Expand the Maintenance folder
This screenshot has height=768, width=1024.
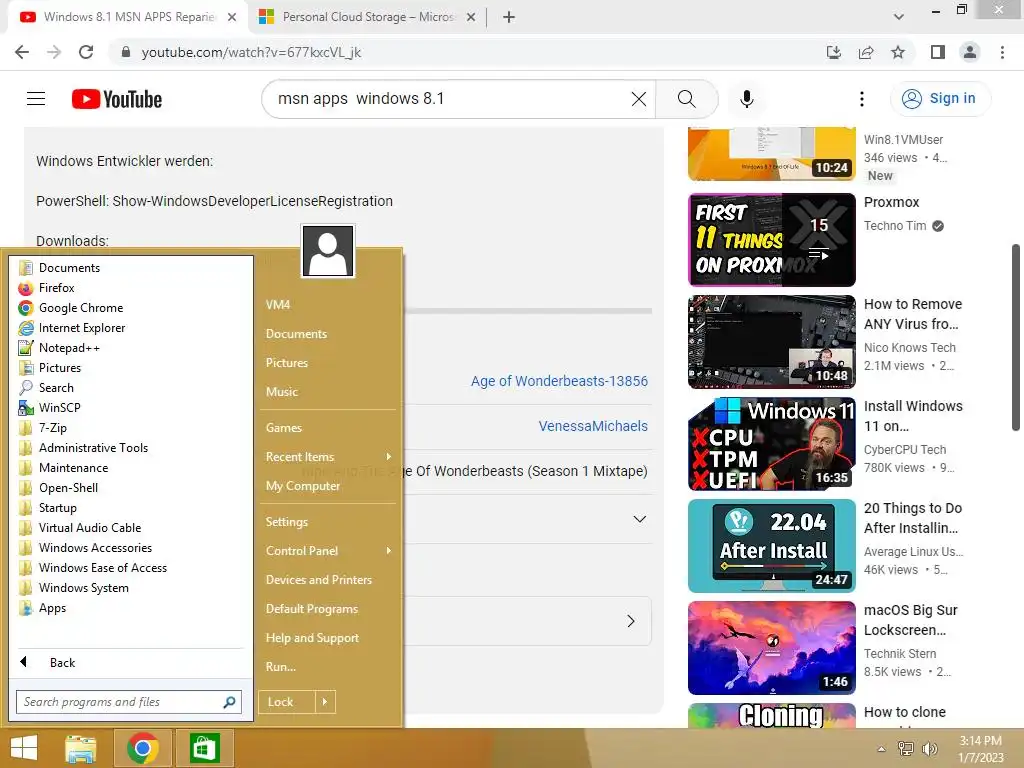73,468
